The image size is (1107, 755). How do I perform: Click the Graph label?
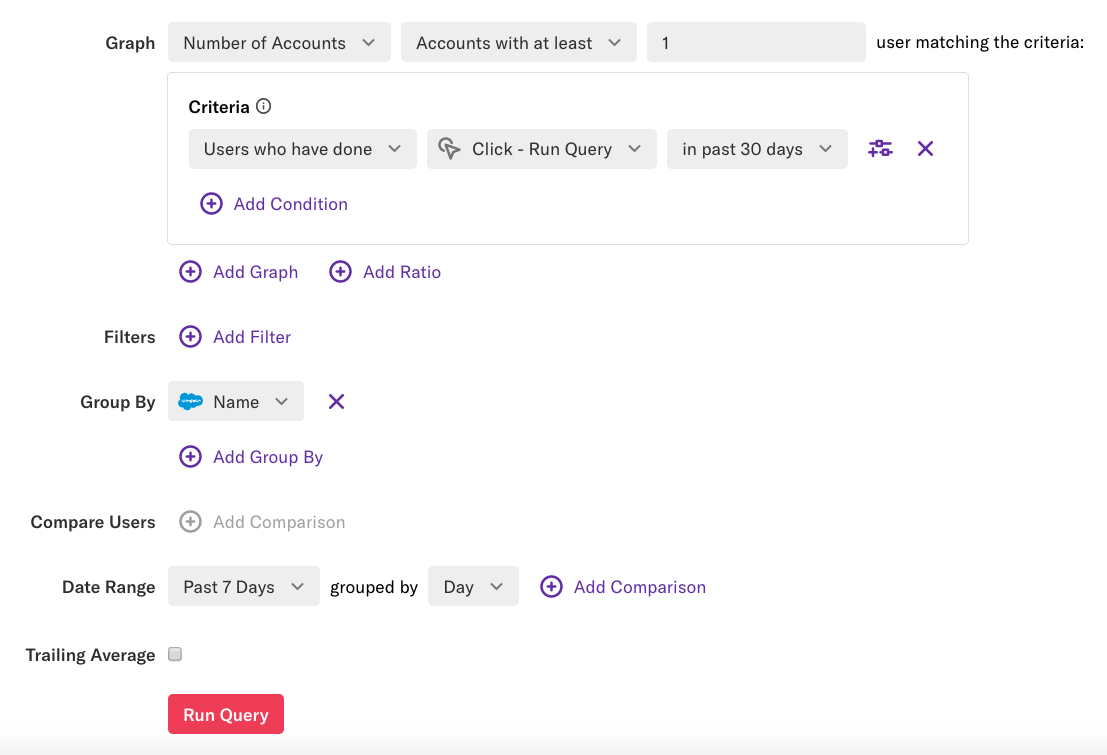tap(130, 43)
